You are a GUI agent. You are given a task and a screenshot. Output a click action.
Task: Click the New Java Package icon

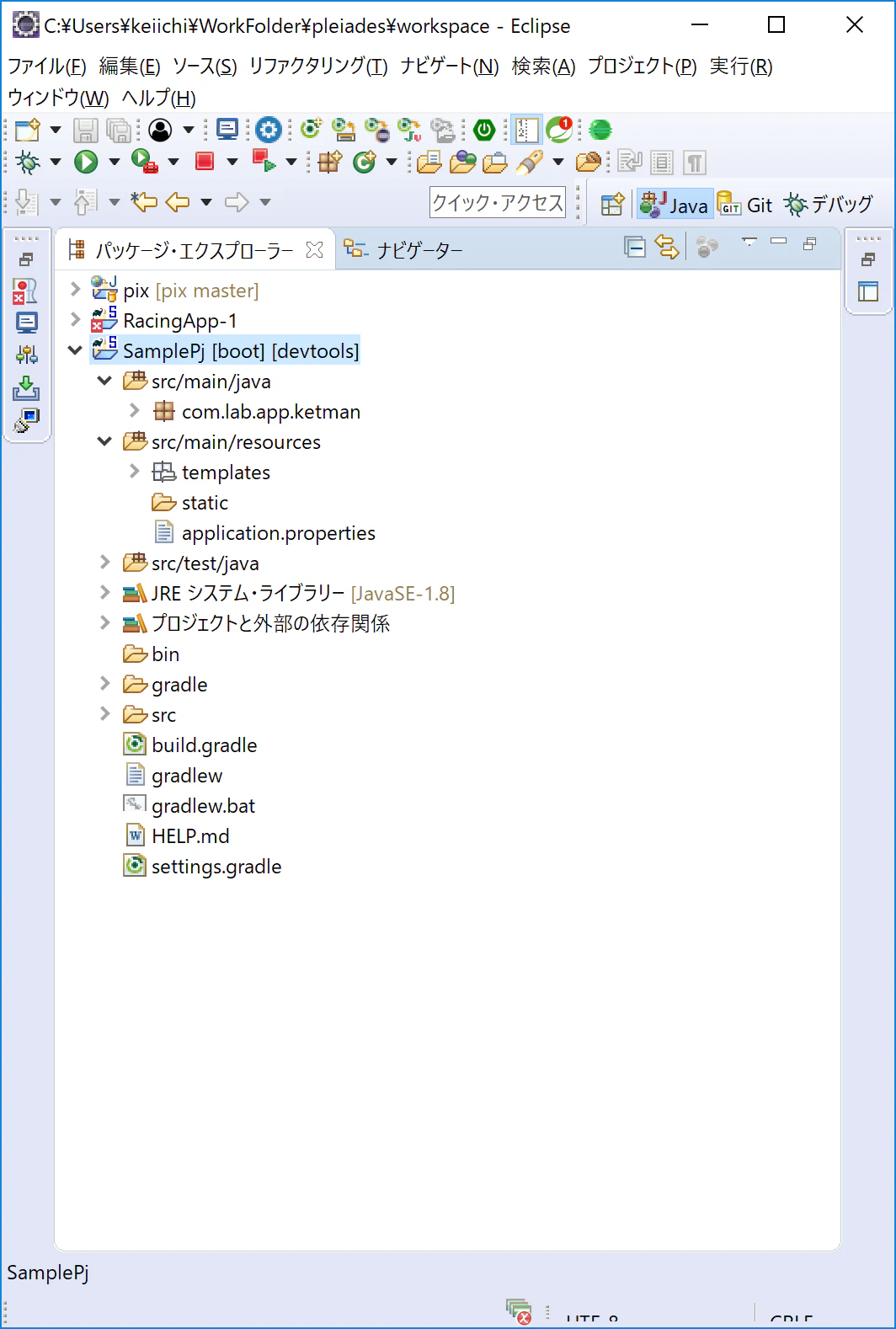click(330, 162)
